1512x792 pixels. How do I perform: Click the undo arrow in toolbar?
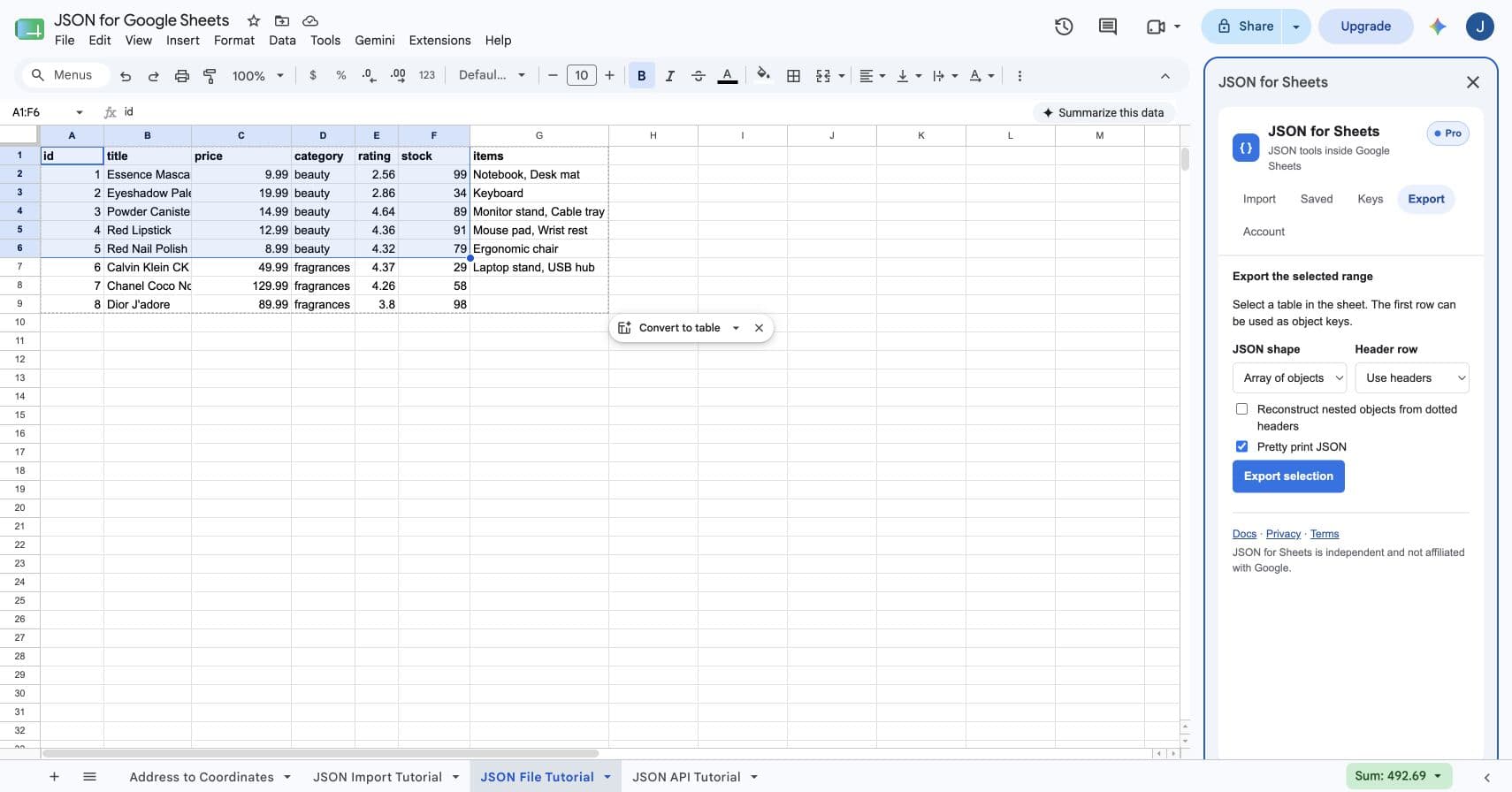pyautogui.click(x=126, y=76)
